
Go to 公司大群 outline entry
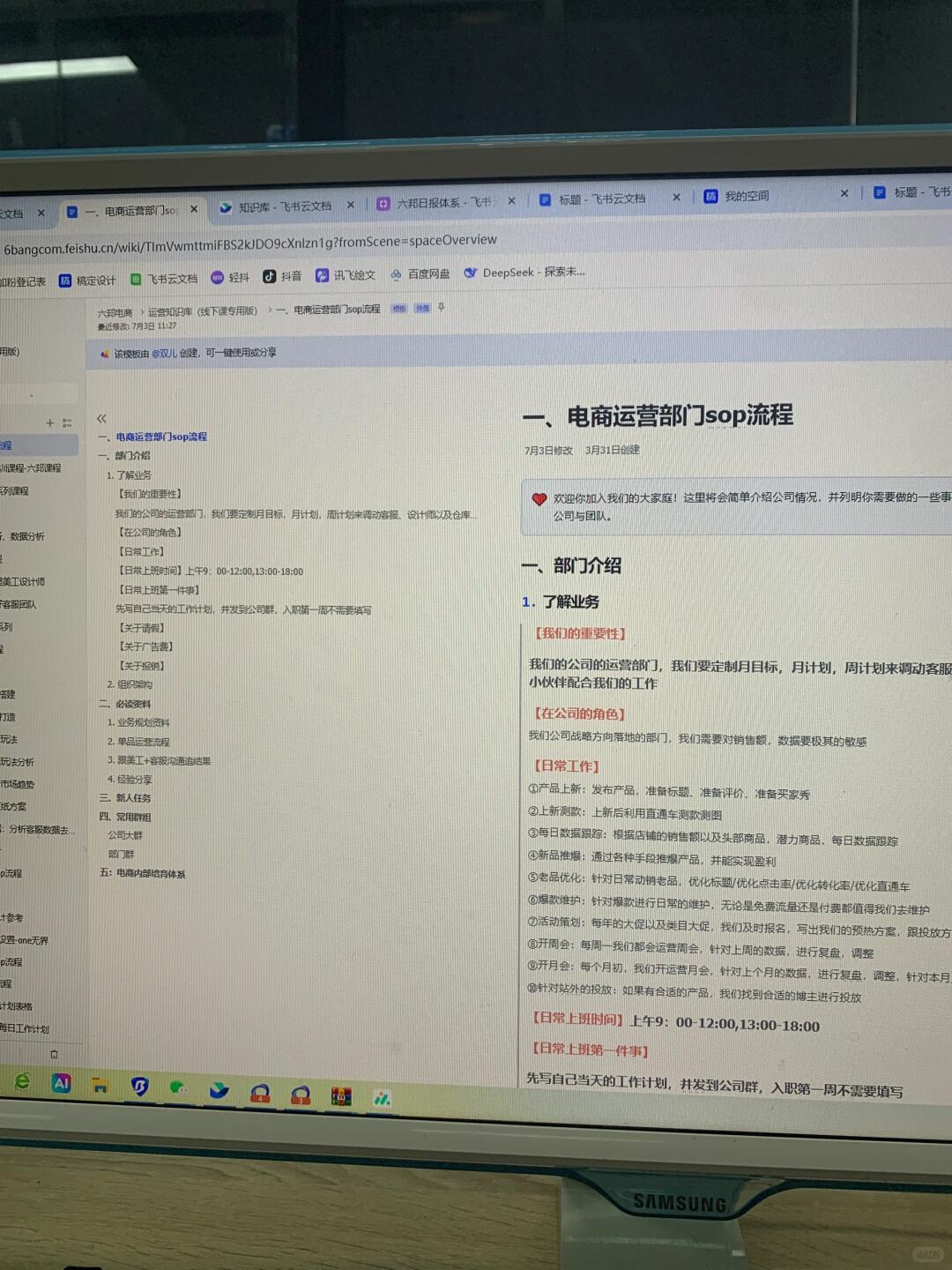point(125,835)
